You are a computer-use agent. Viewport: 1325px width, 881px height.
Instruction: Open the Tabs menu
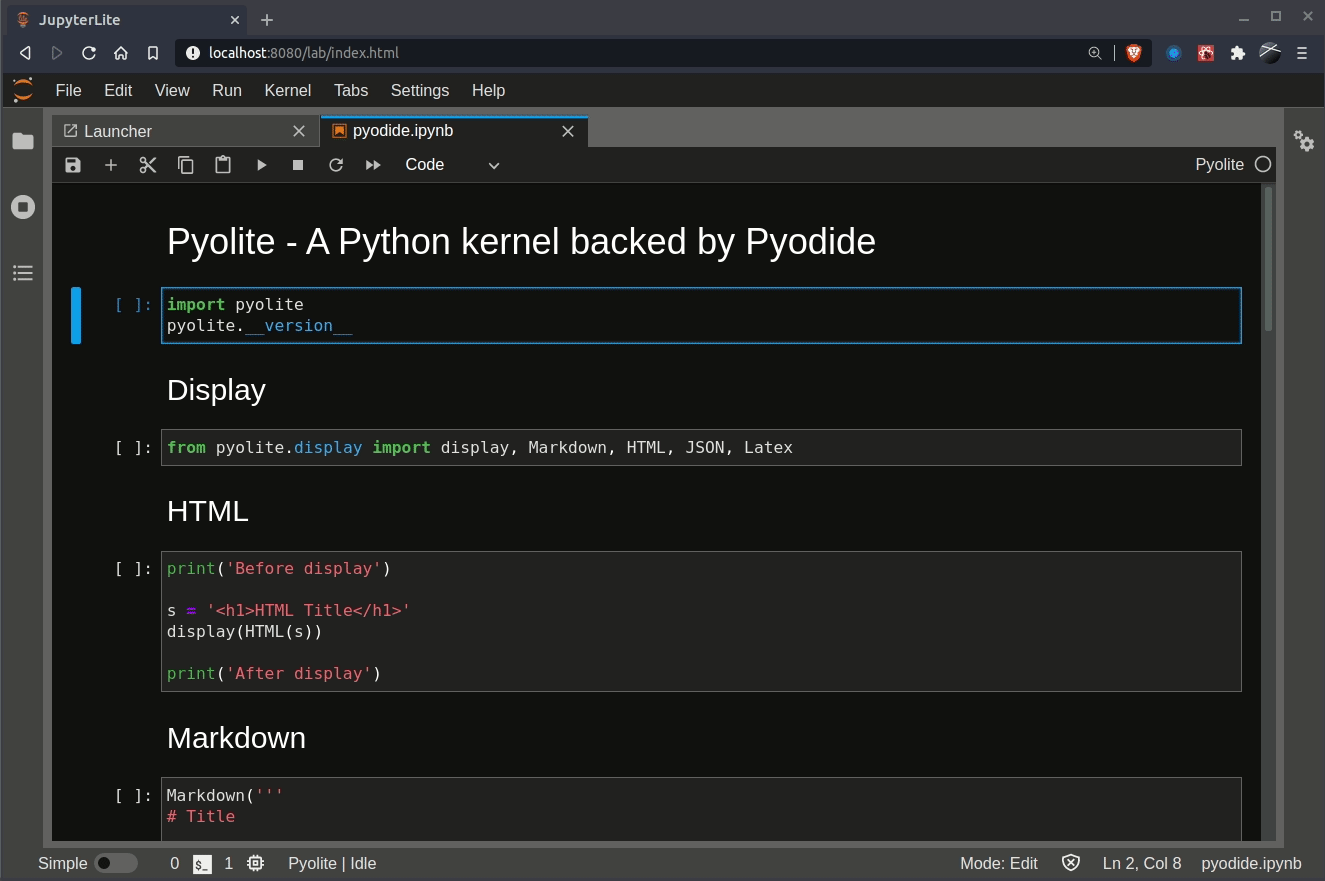[x=351, y=90]
